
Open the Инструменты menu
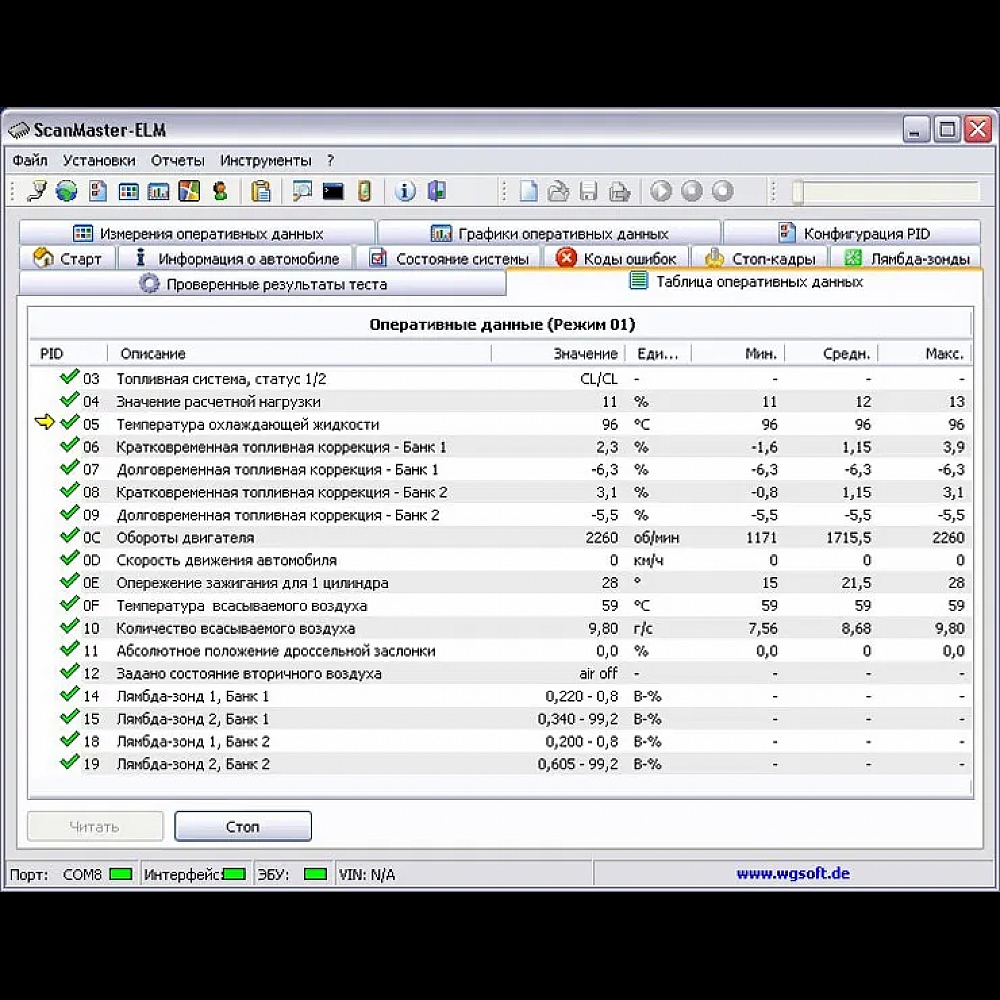[x=266, y=160]
